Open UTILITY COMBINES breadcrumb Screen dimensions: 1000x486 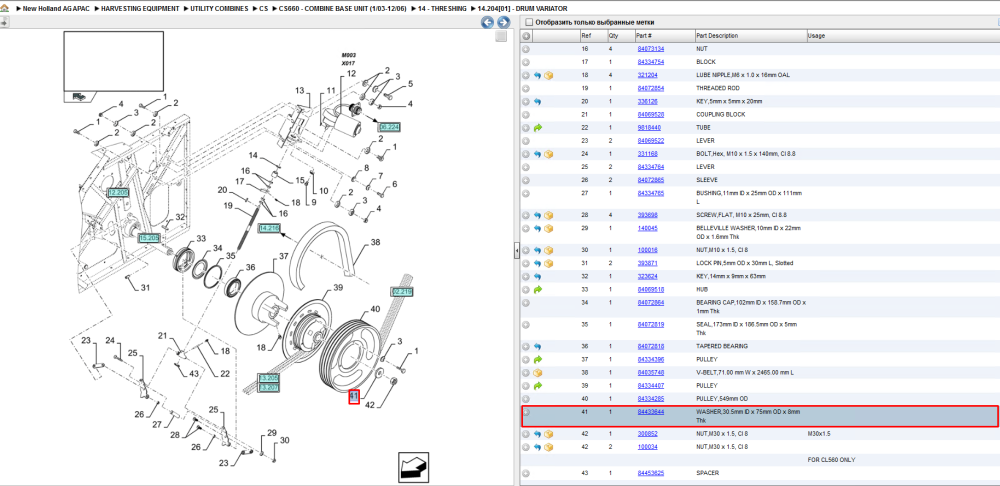219,8
